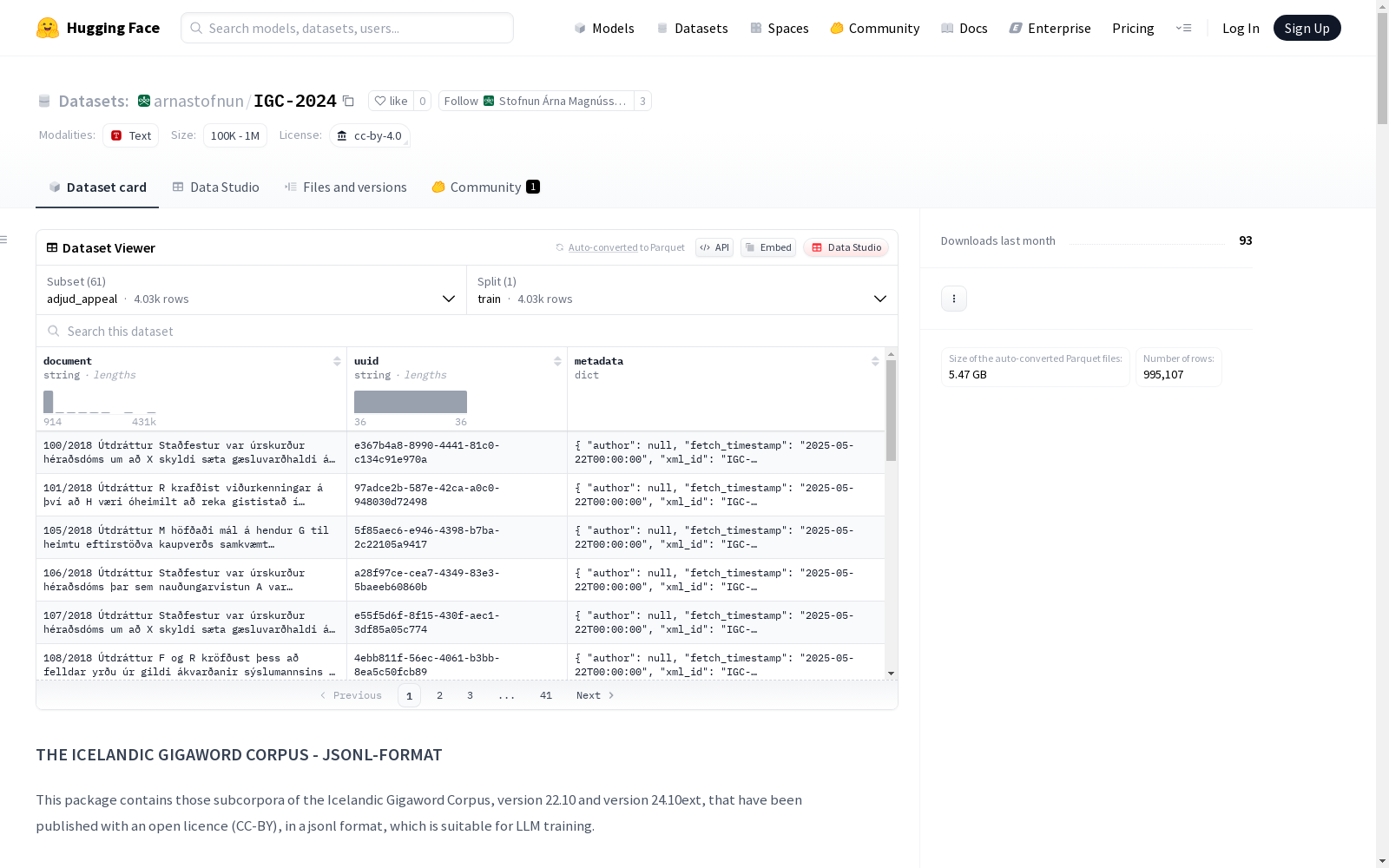Image resolution: width=1389 pixels, height=868 pixels.
Task: Click uuid cell starting with a28f97ce
Action: (x=457, y=580)
